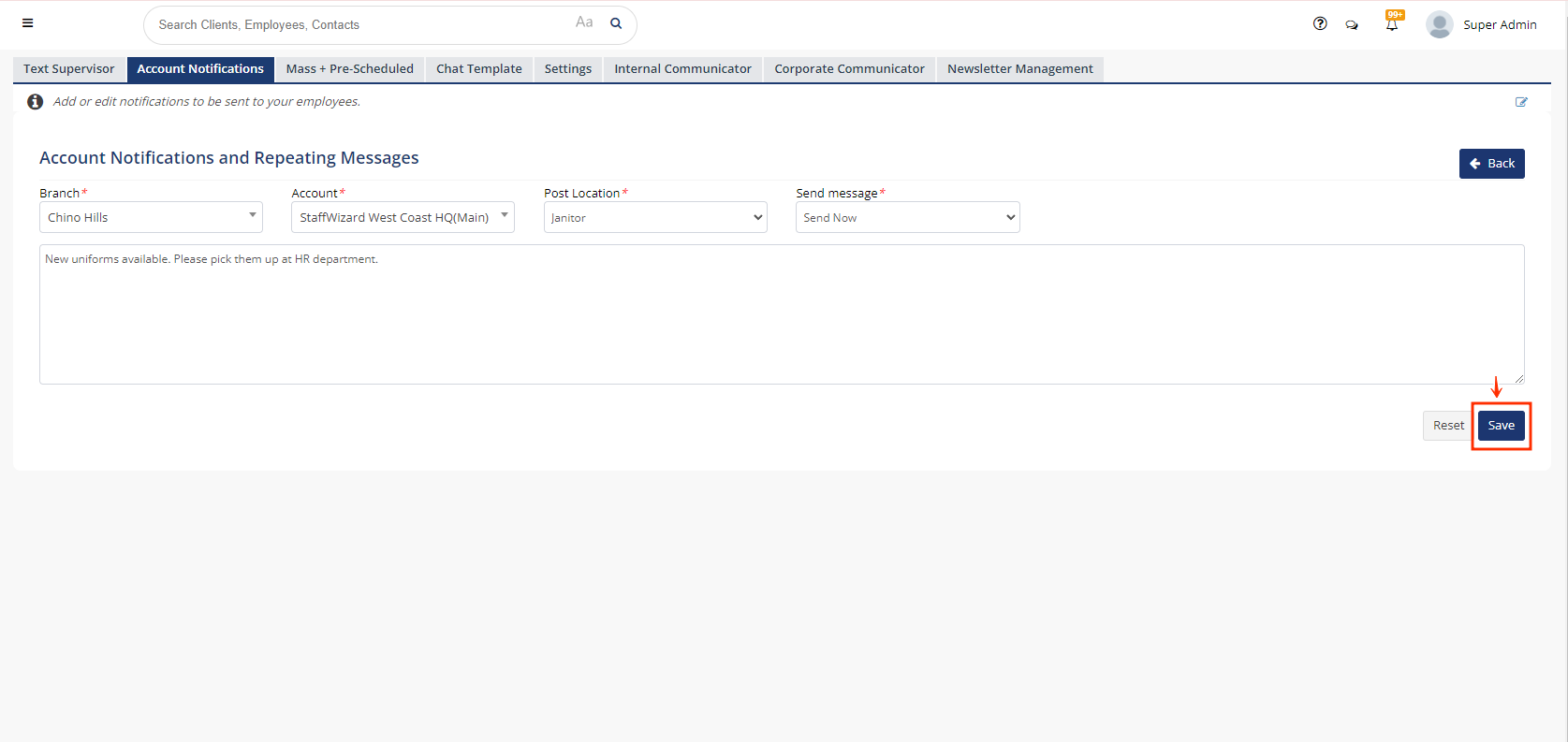Open the notifications bell
The image size is (1568, 742).
(x=1392, y=24)
